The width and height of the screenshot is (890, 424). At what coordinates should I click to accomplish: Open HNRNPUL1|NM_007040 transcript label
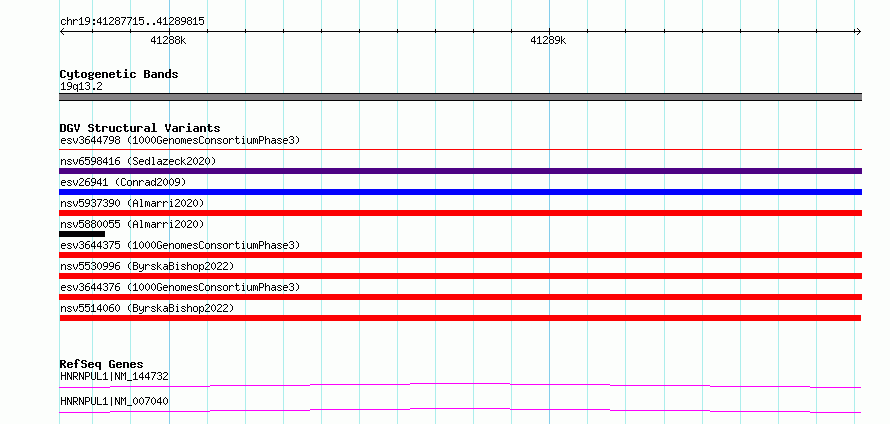click(114, 401)
